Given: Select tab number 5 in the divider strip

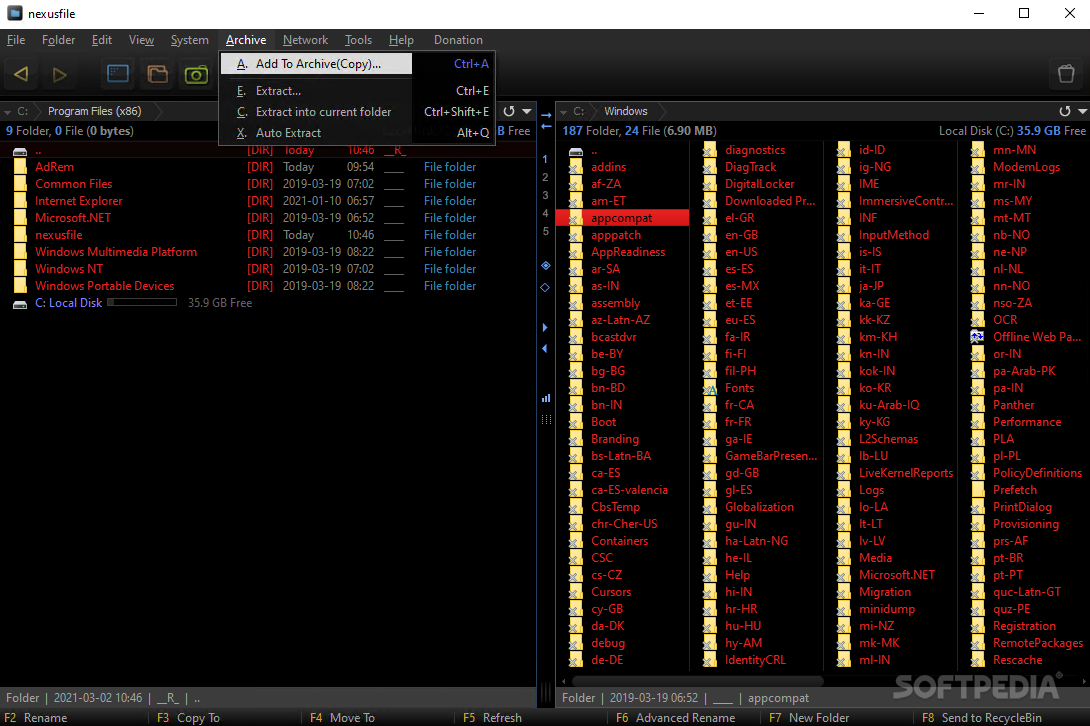Looking at the screenshot, I should (x=545, y=232).
